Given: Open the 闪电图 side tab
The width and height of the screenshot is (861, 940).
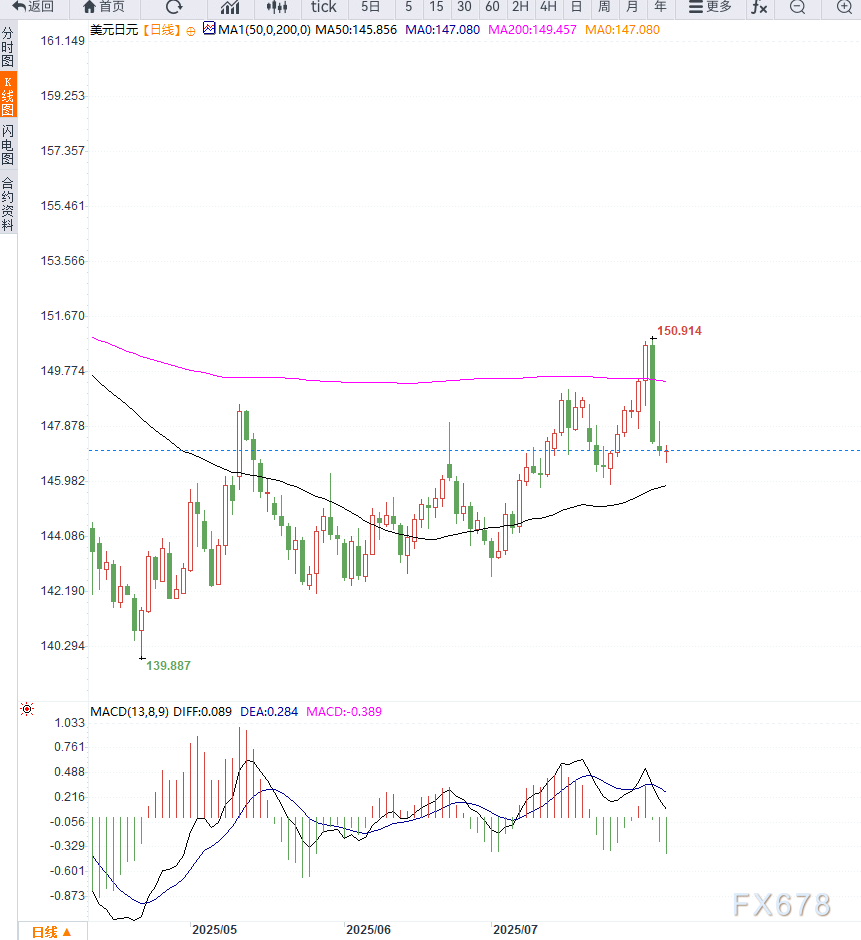Looking at the screenshot, I should (x=8, y=145).
